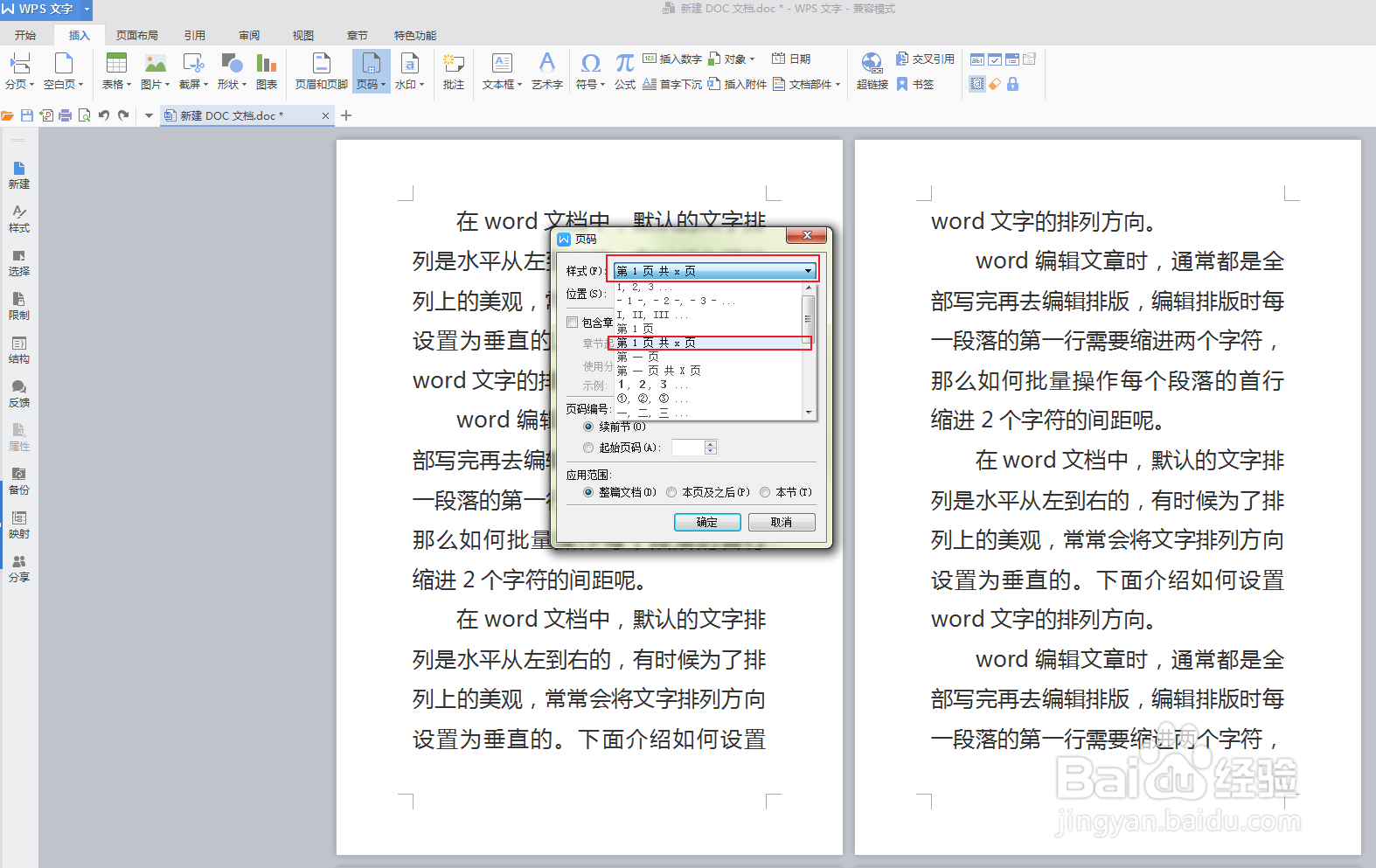Screen dimensions: 1376x868
Task: Click the 分页 page break icon
Action: click(19, 63)
